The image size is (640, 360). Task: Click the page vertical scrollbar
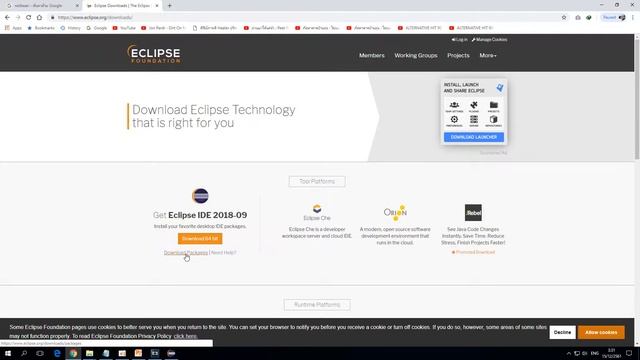tap(637, 98)
